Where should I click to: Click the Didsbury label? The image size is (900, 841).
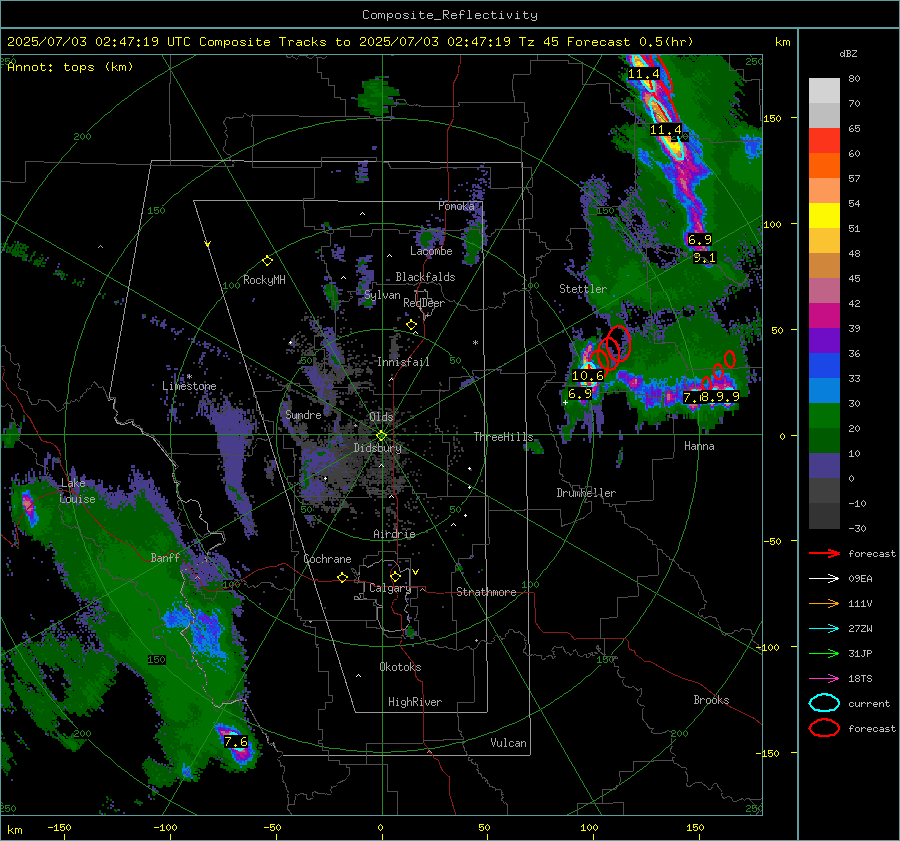tap(378, 448)
